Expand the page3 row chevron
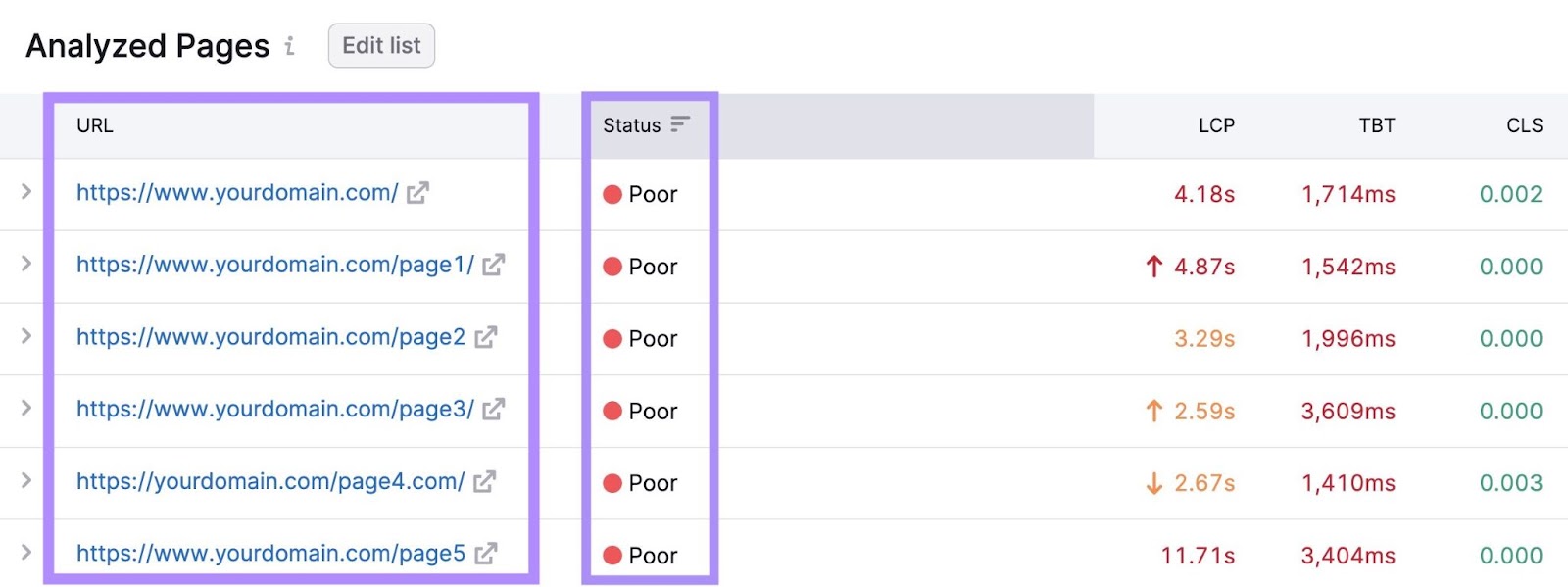 [x=26, y=408]
